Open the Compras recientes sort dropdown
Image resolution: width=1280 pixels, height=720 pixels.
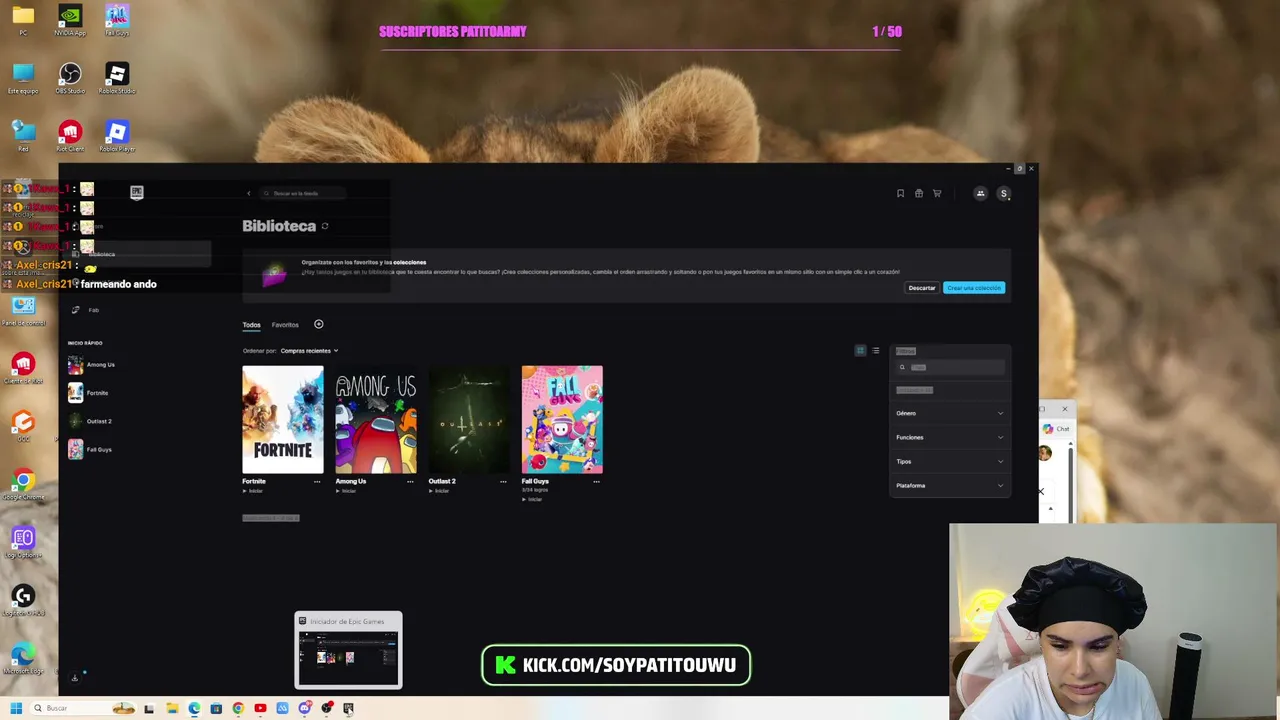pyautogui.click(x=309, y=351)
